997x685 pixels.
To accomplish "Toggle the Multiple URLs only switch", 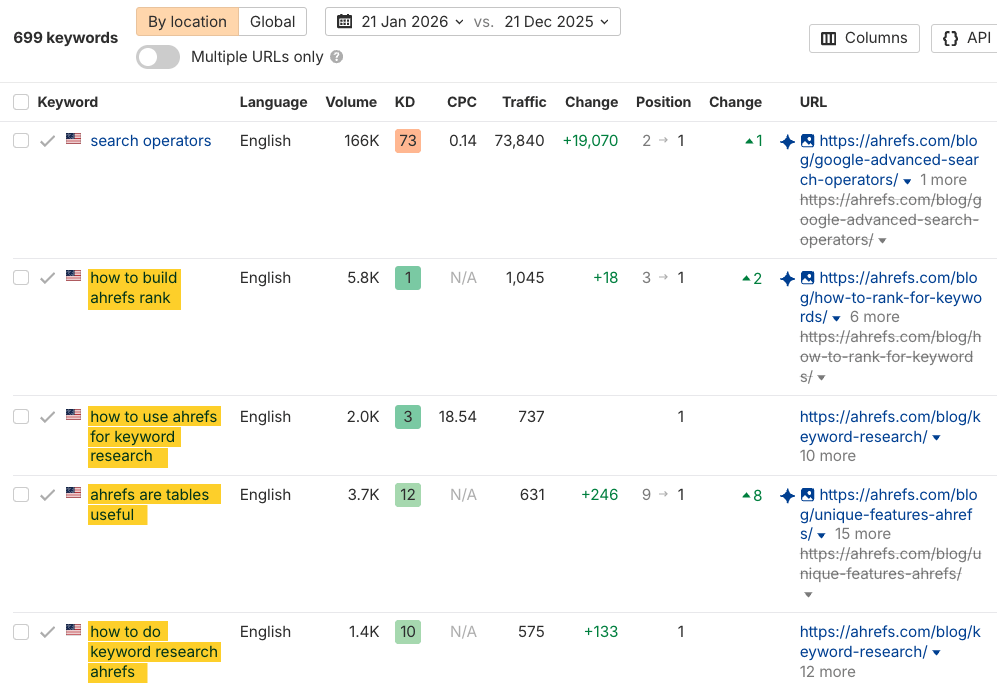I will [x=157, y=57].
